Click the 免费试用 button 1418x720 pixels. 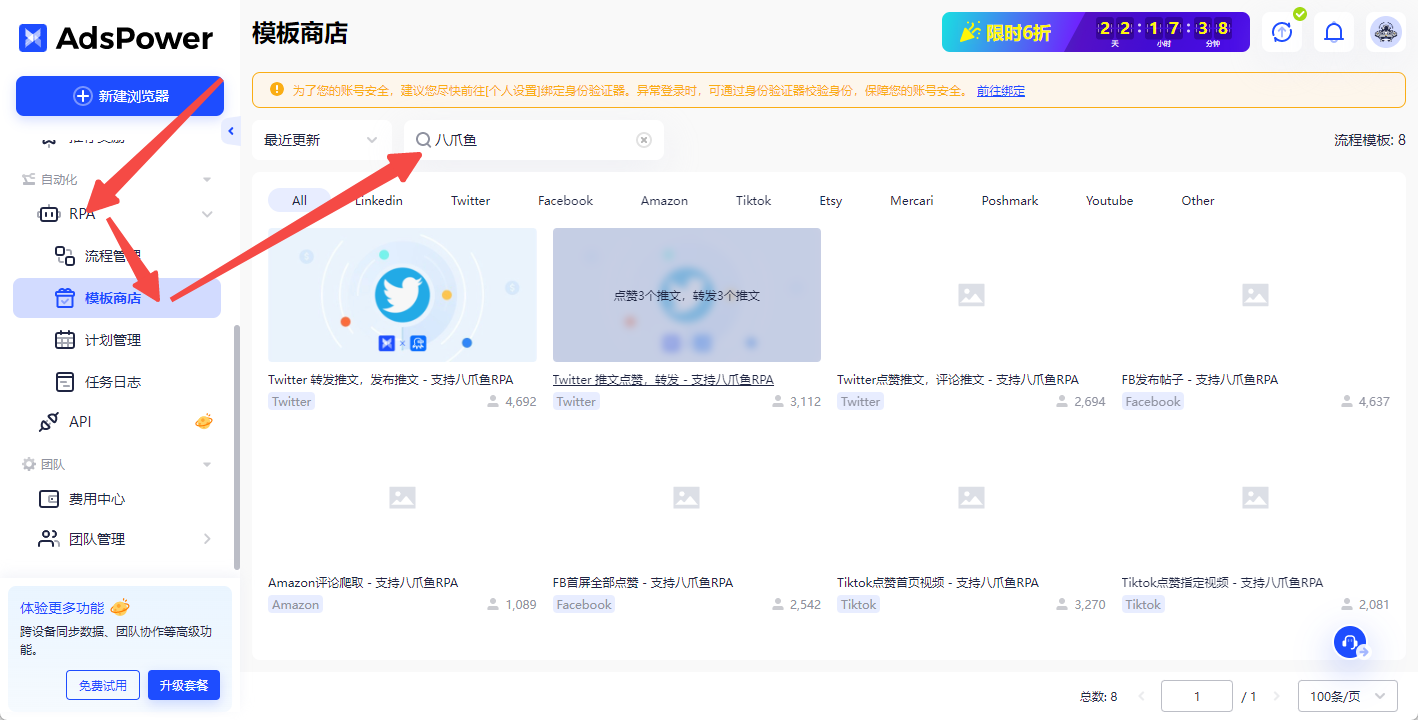(x=103, y=685)
